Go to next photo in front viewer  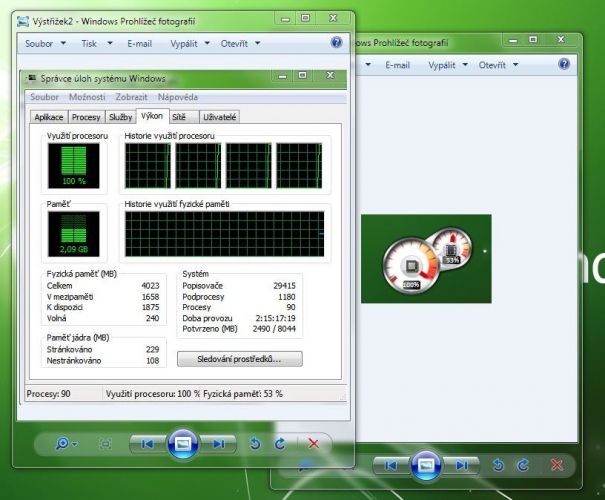click(x=218, y=444)
